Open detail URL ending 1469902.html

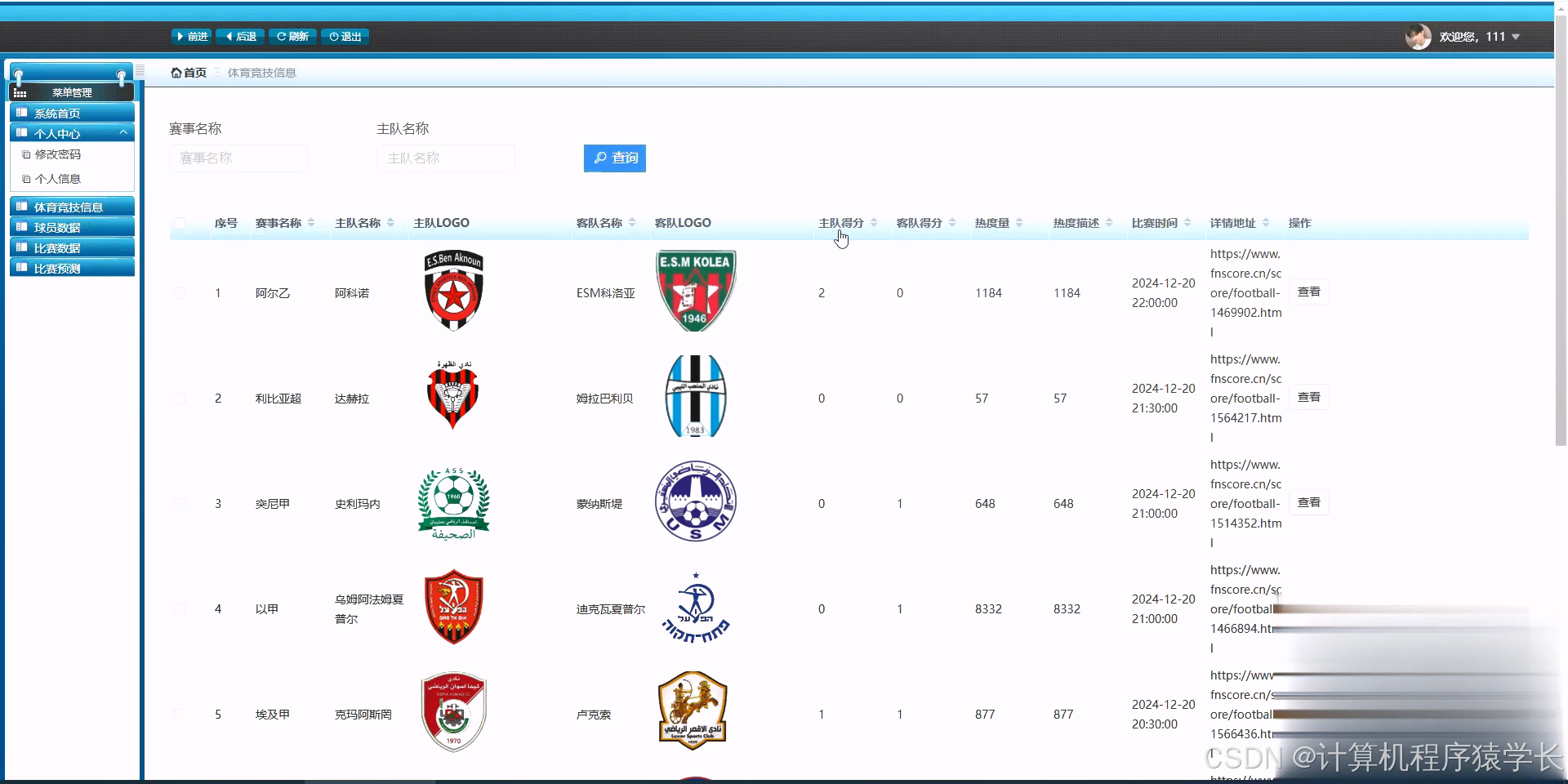(1246, 293)
